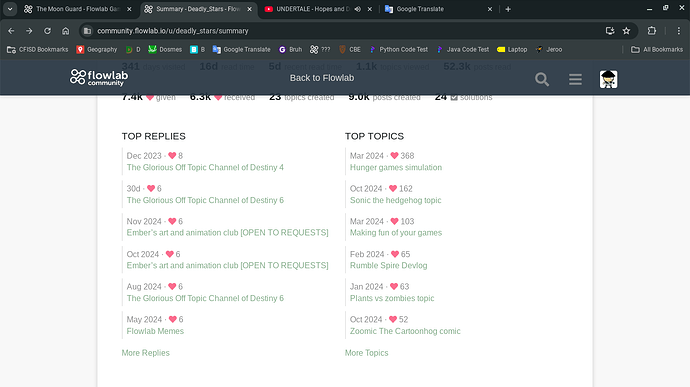Click the TOP TOPICS heading
The width and height of the screenshot is (690, 387).
(374, 136)
